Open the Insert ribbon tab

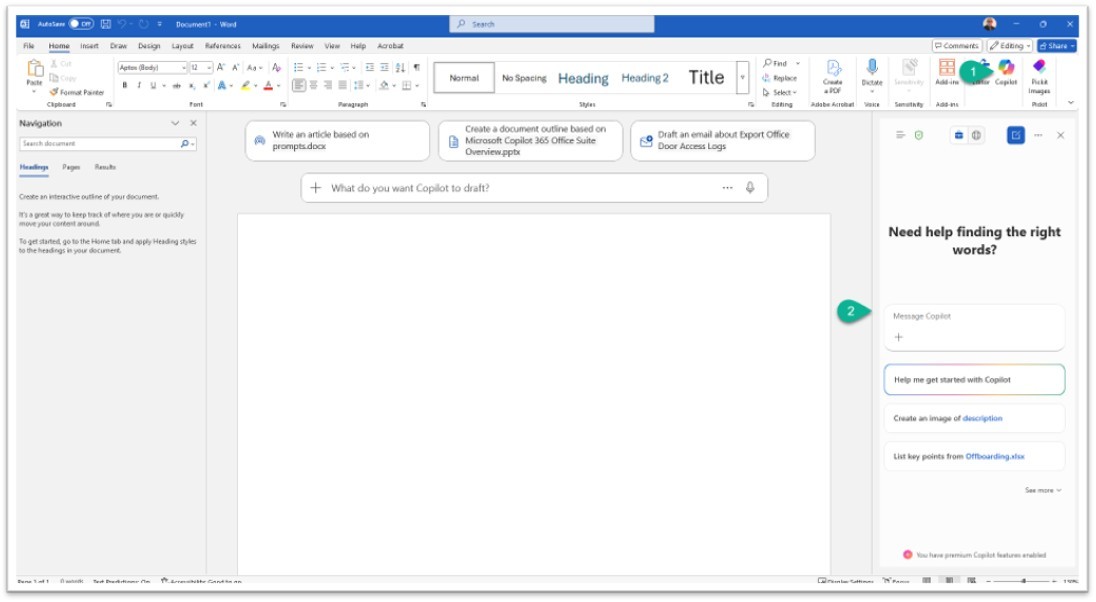[x=89, y=46]
